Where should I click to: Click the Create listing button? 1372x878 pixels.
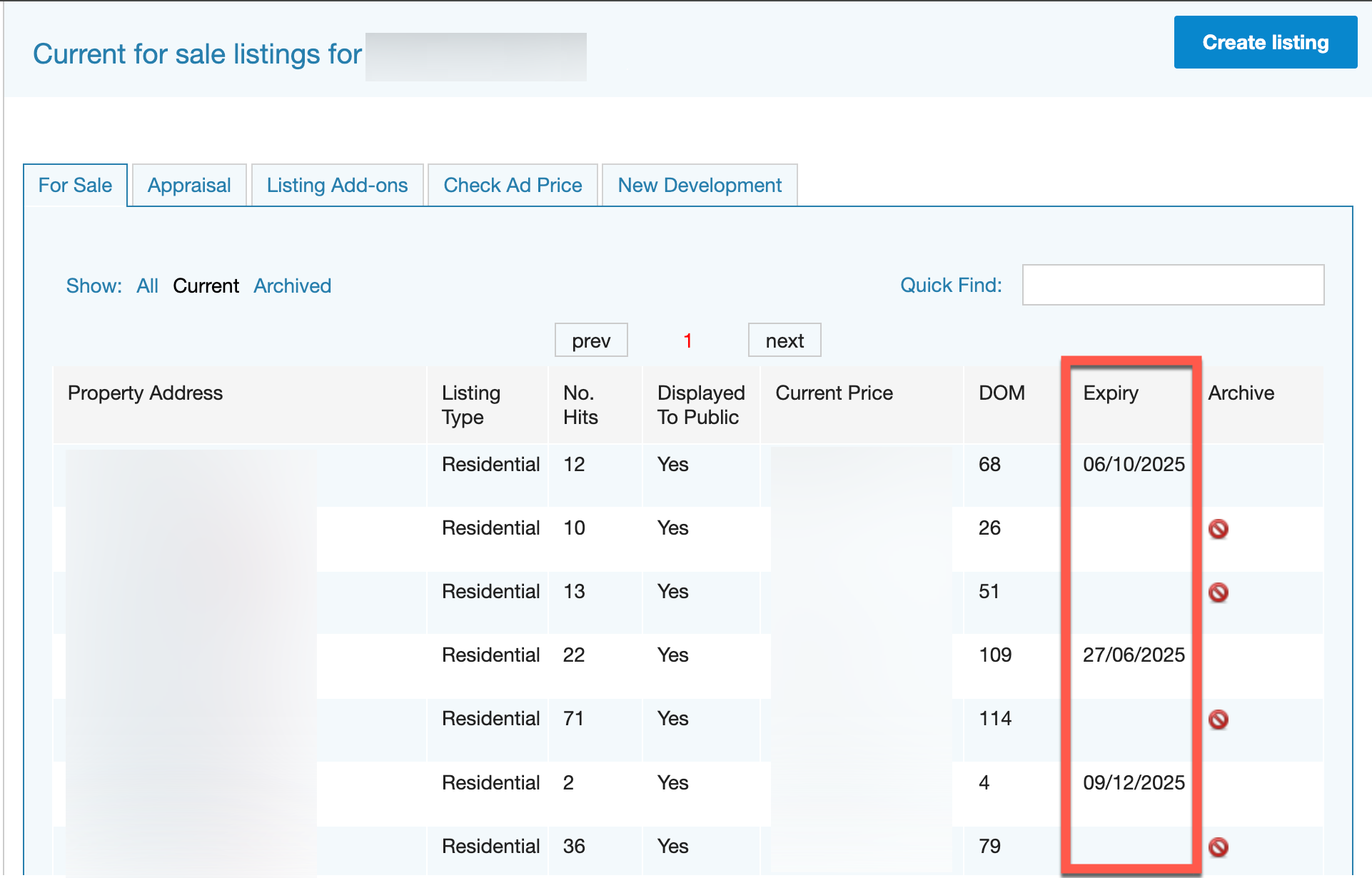(1264, 42)
